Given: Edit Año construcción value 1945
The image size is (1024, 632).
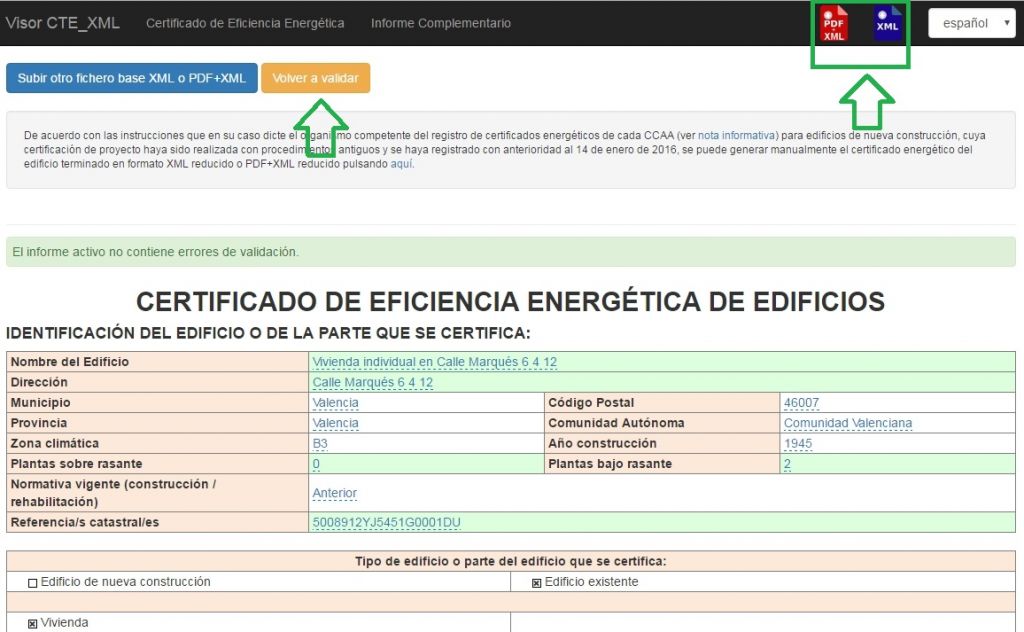Looking at the screenshot, I should 800,444.
